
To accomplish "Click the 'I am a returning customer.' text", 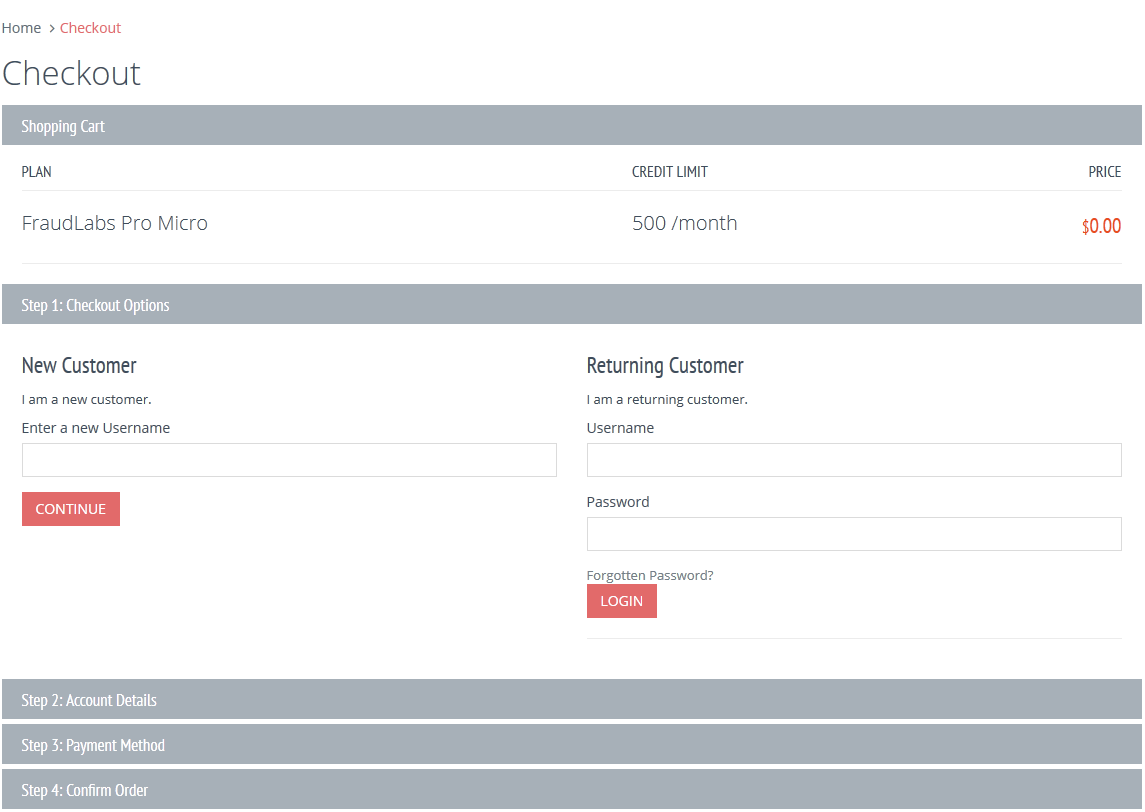I will (667, 399).
